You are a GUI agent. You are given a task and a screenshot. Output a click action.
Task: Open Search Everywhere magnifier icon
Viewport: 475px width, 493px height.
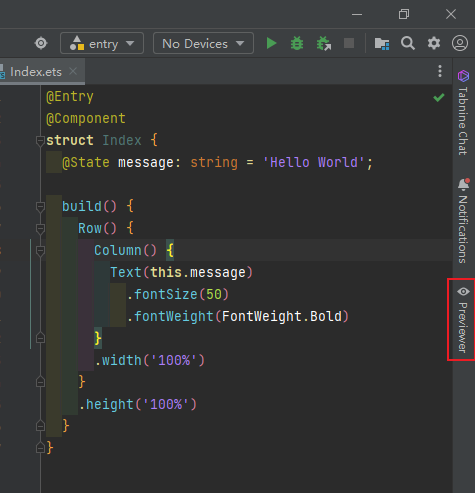click(408, 43)
